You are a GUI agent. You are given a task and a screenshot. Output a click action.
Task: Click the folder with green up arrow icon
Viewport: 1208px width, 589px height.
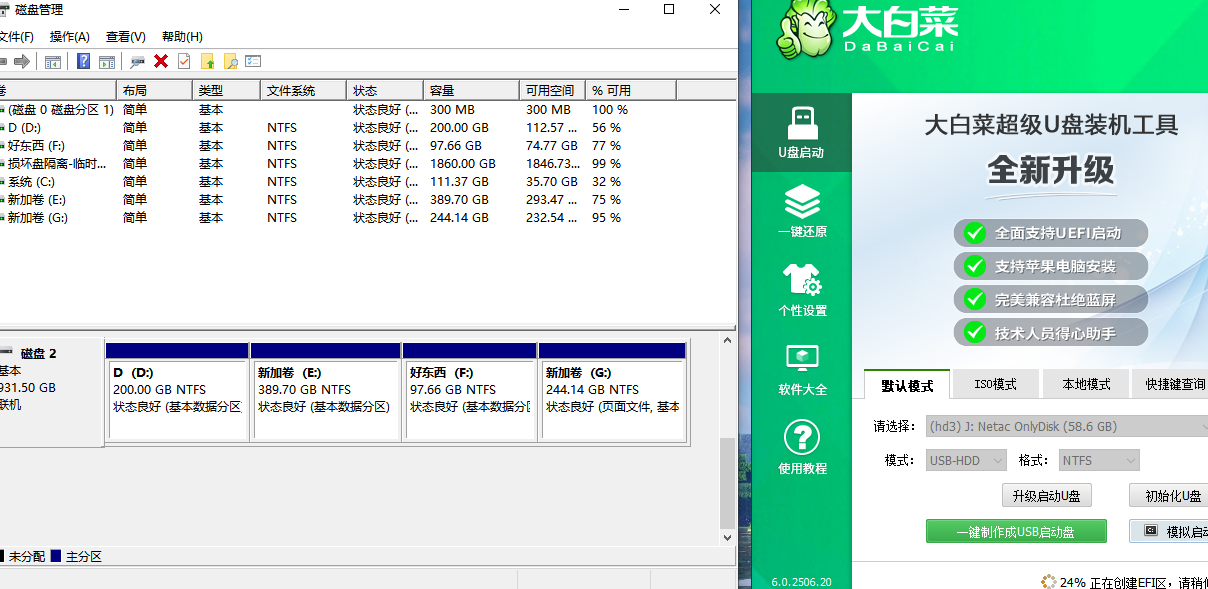pos(208,62)
